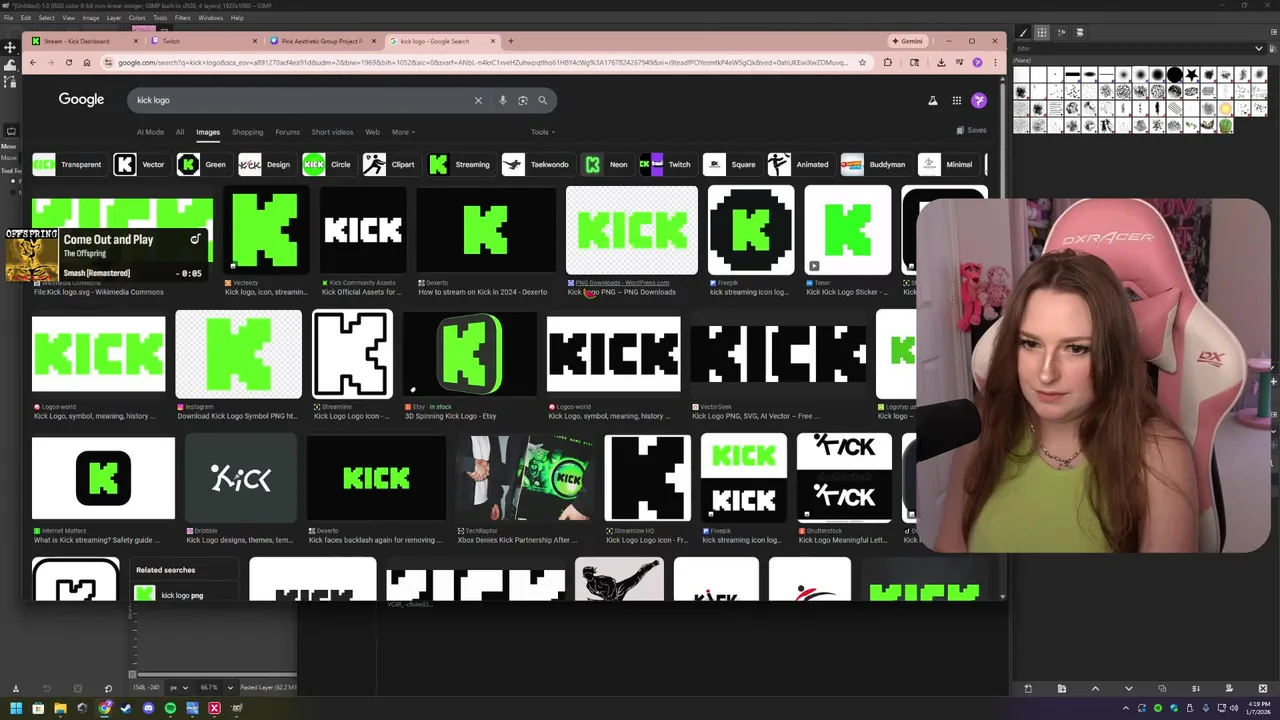Screen dimensions: 1280x720
Task: Open browser extensions puzzle icon
Action: pyautogui.click(x=888, y=62)
